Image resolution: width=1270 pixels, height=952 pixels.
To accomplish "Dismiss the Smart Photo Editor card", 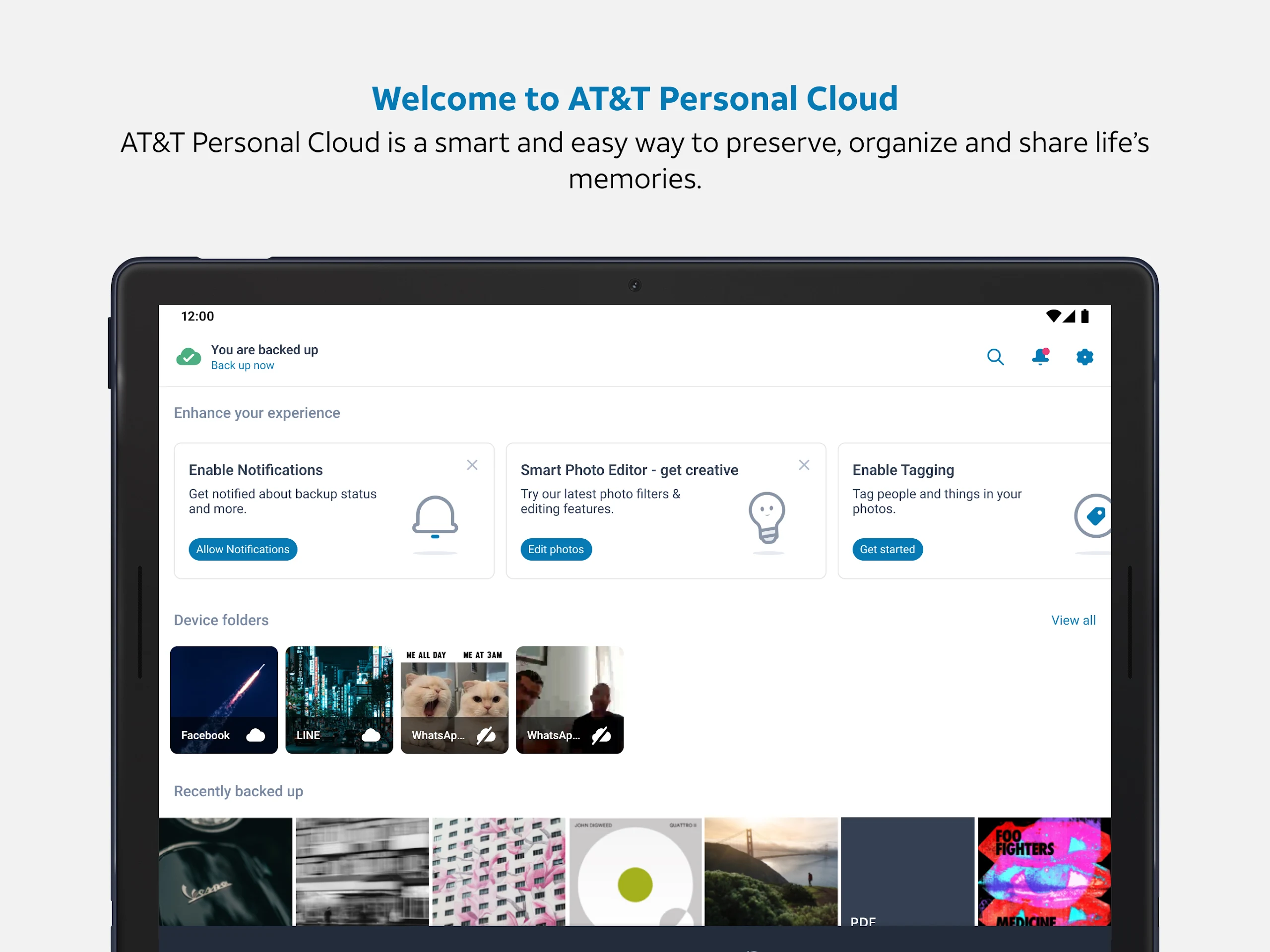I will pyautogui.click(x=804, y=465).
